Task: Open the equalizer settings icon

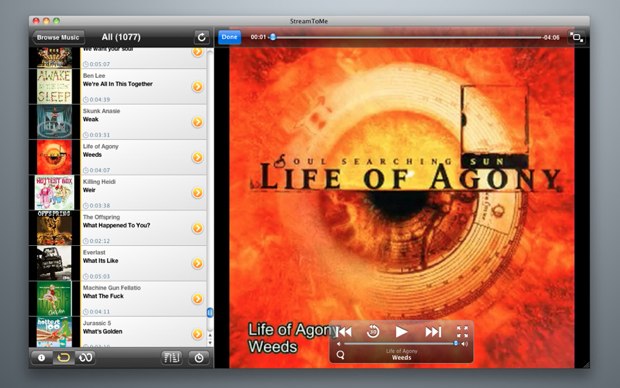Action: pos(172,358)
